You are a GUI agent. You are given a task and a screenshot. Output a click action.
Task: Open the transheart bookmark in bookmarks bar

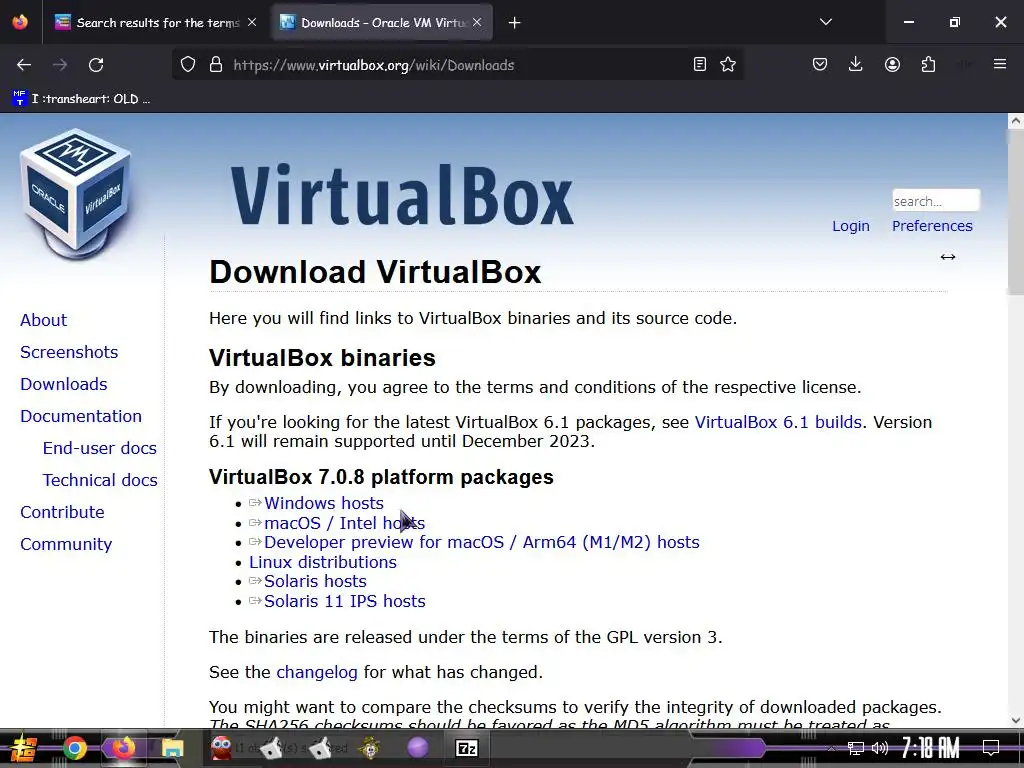pos(82,99)
